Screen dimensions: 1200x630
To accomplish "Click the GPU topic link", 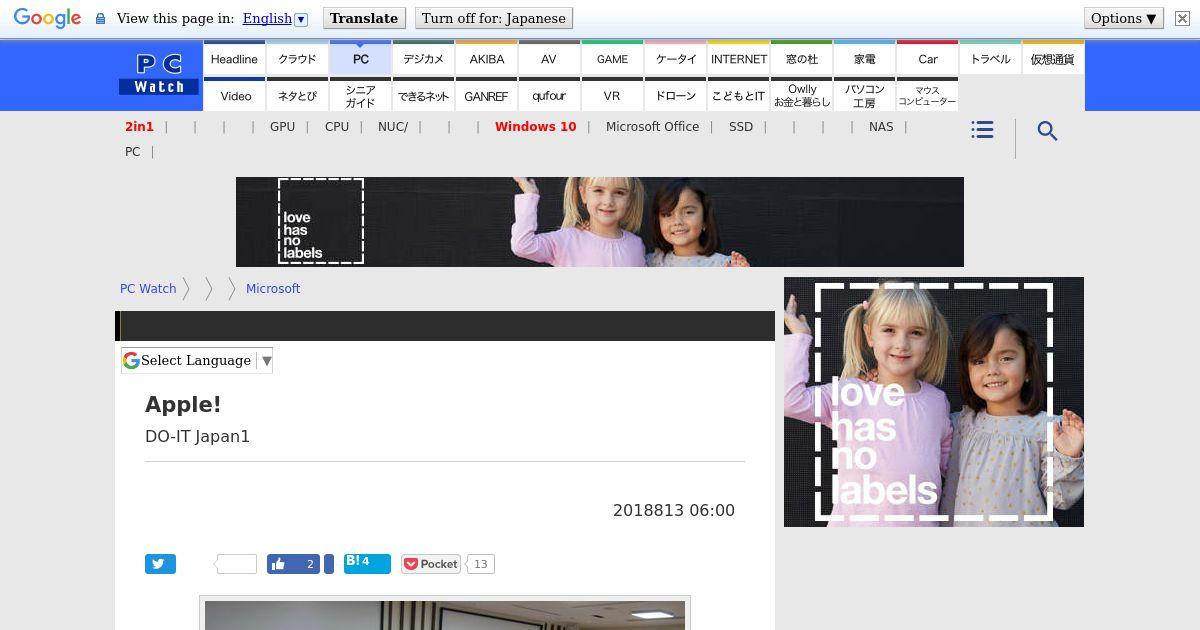I will 282,126.
